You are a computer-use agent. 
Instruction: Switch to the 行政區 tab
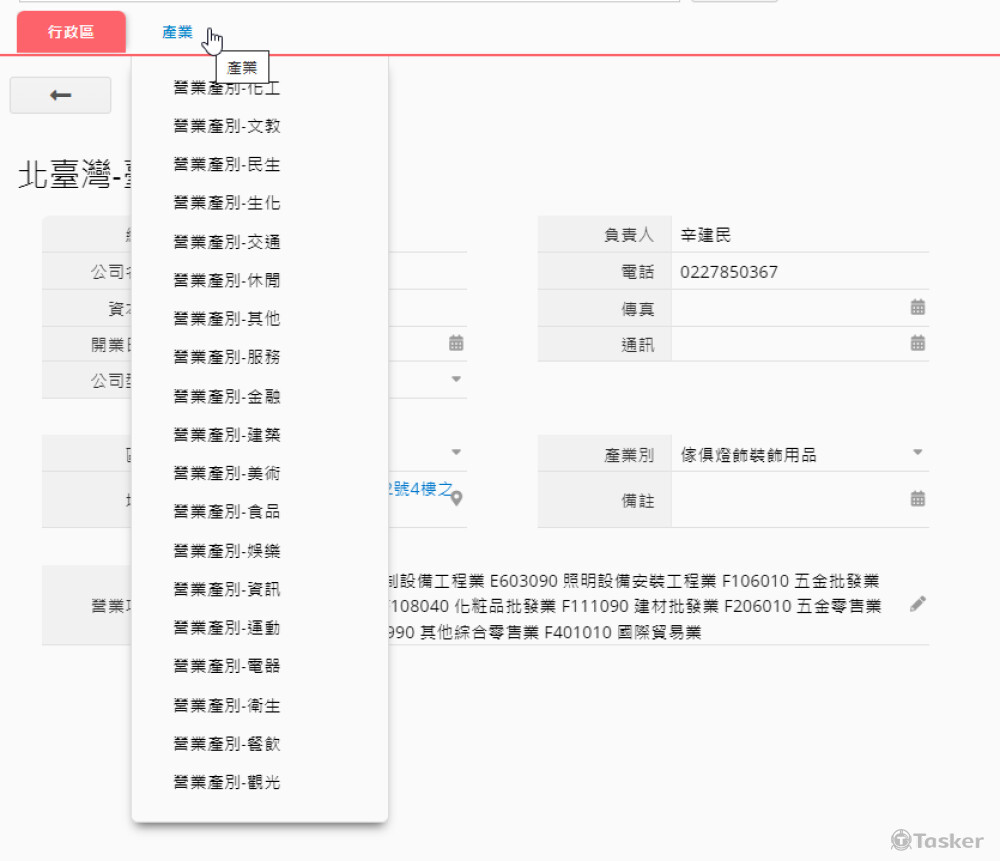point(71,32)
